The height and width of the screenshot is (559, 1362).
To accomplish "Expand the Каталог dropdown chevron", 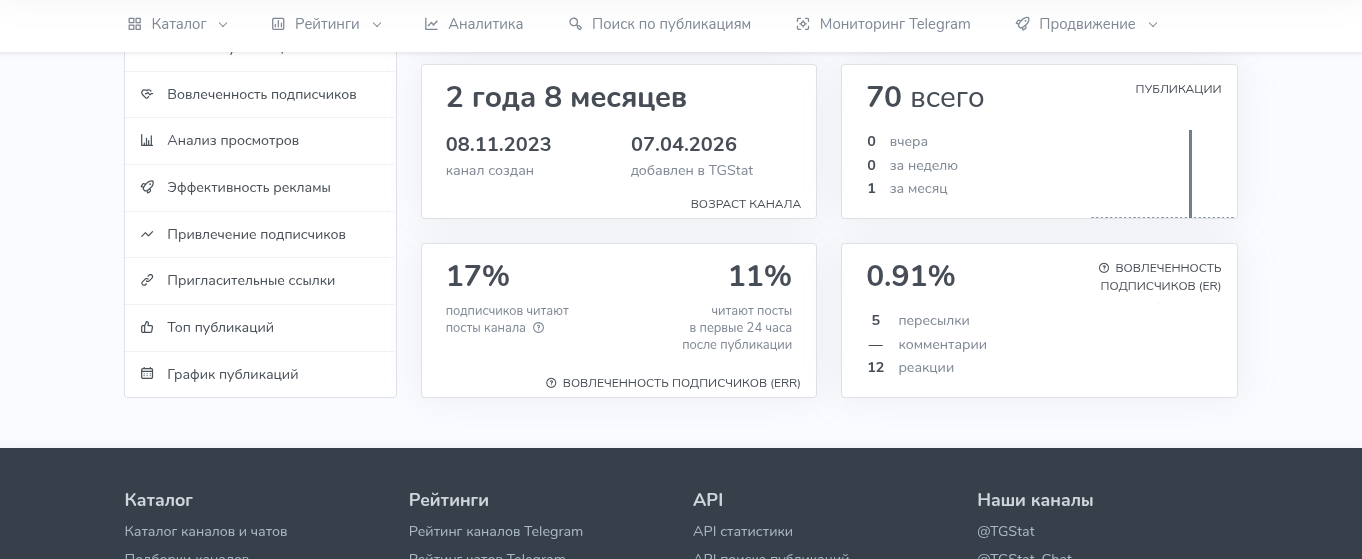I will click(x=222, y=24).
